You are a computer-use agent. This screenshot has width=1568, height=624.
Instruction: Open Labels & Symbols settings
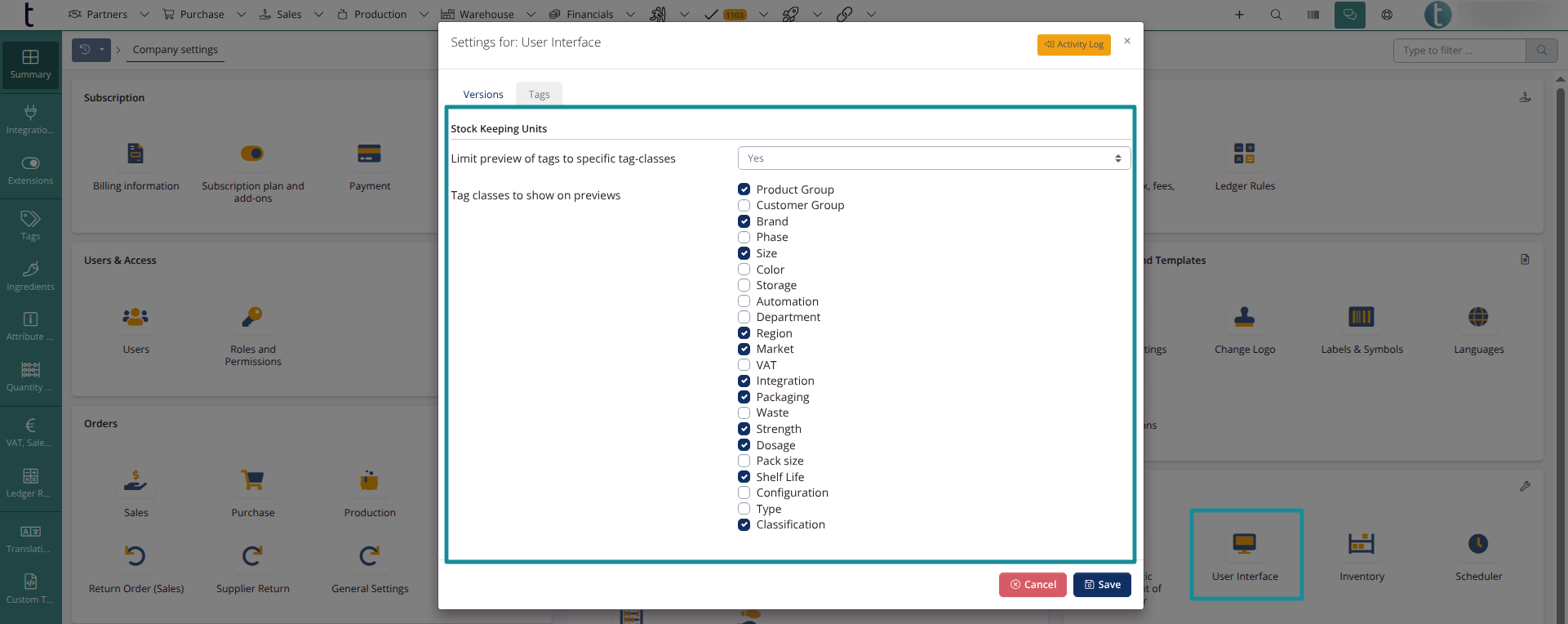tap(1361, 330)
